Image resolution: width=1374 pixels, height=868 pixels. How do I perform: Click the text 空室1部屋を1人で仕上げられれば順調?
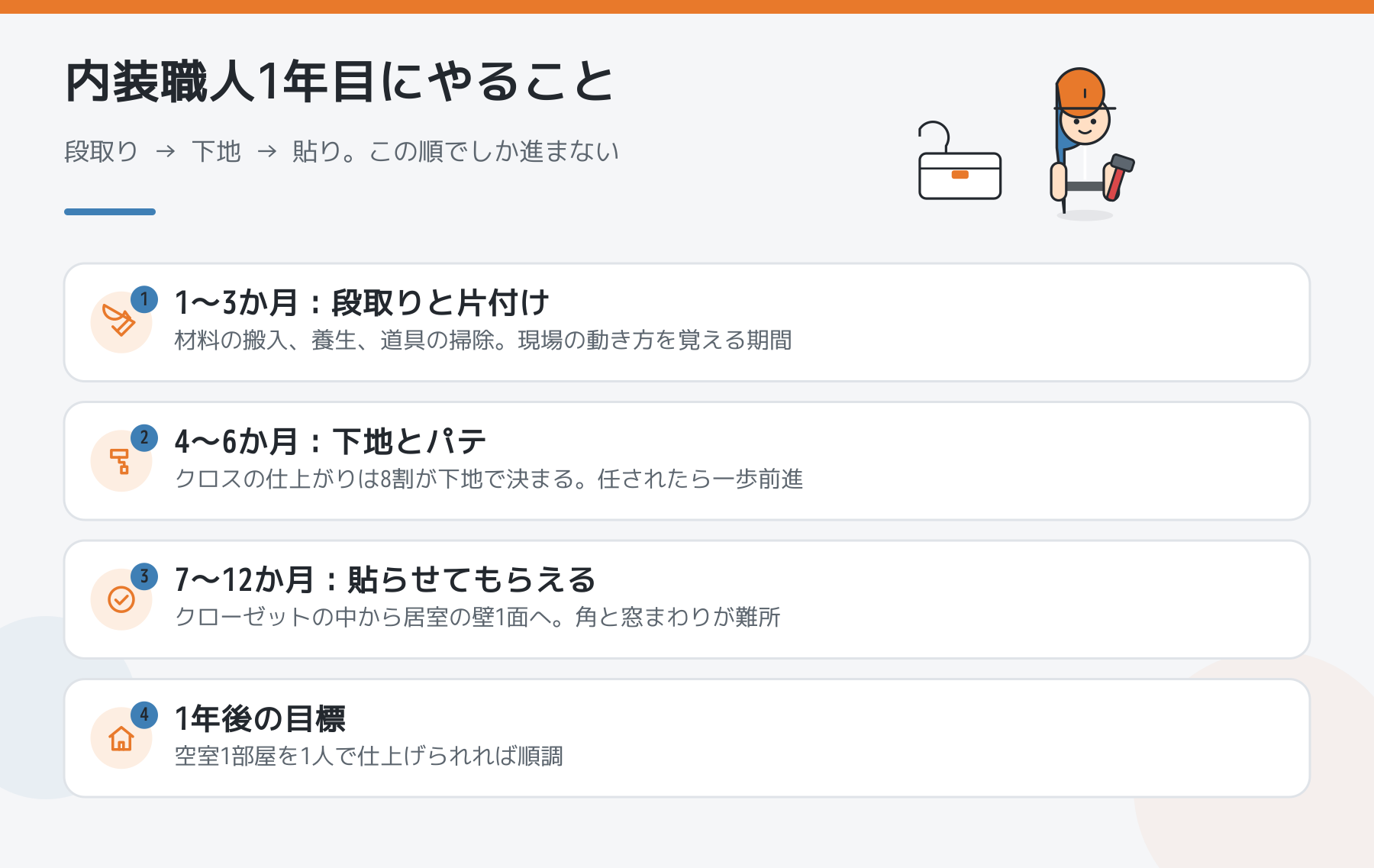coord(369,757)
